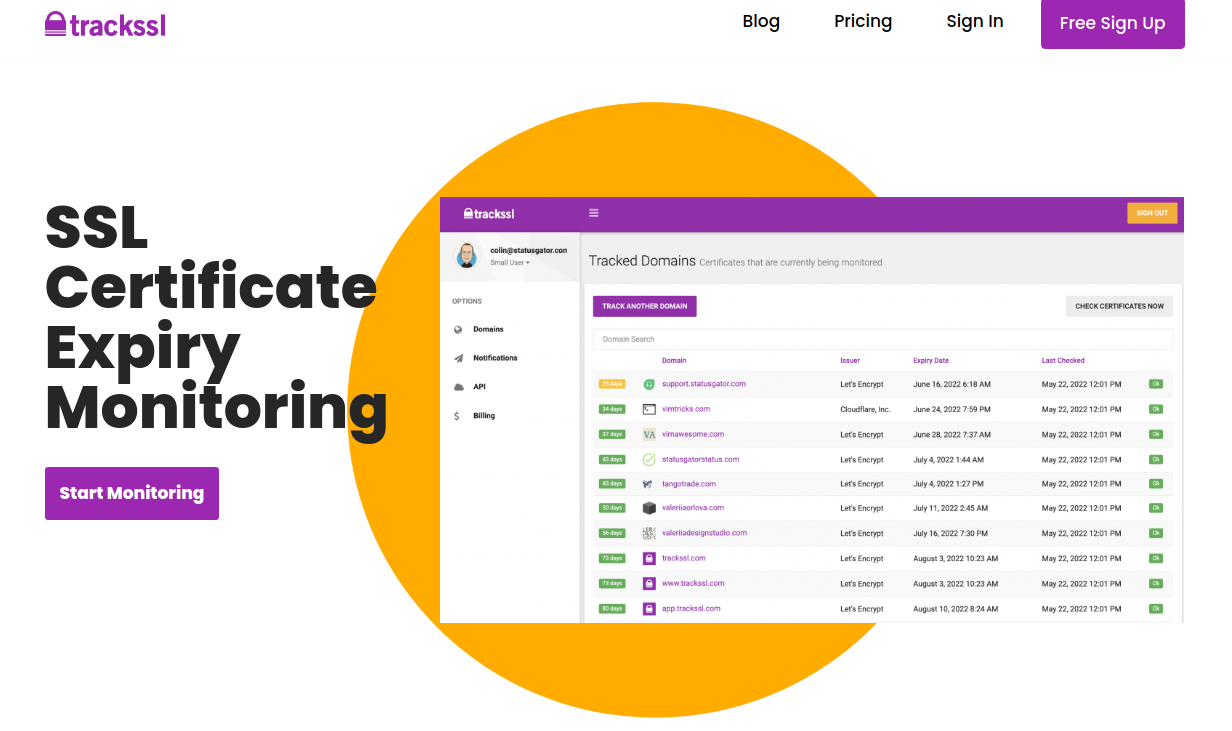Click the lock favicon next to app.trackssl.com
This screenshot has width=1232, height=731.
(x=649, y=609)
